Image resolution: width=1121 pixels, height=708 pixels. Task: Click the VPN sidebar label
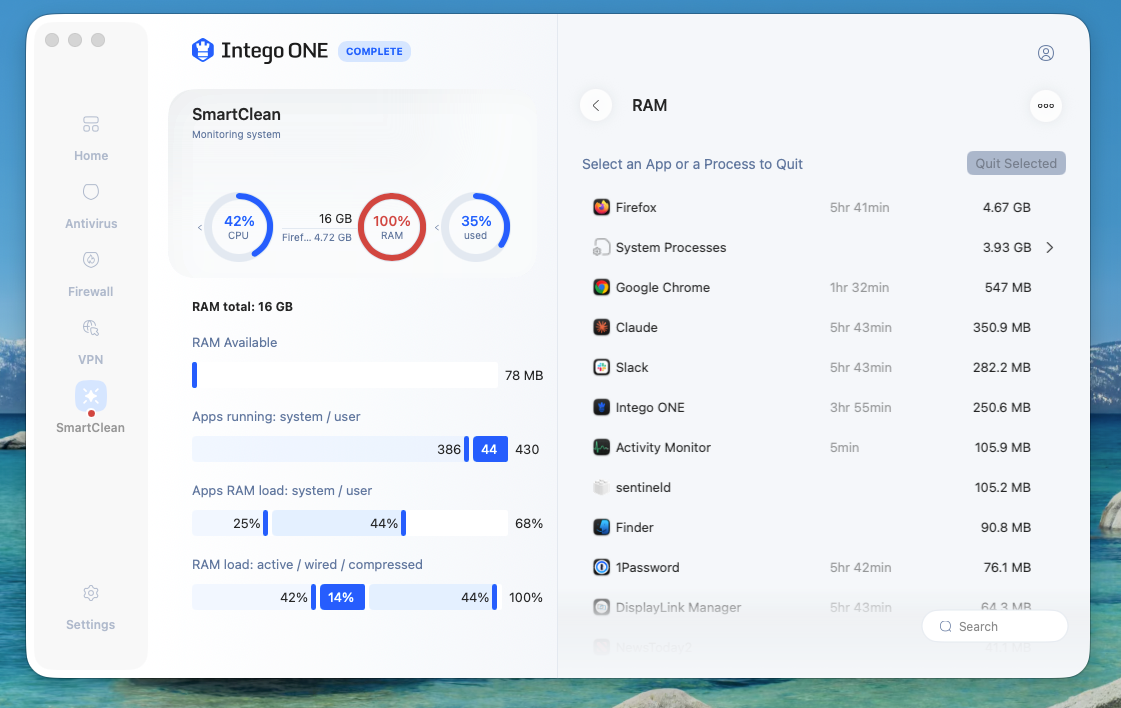91,360
